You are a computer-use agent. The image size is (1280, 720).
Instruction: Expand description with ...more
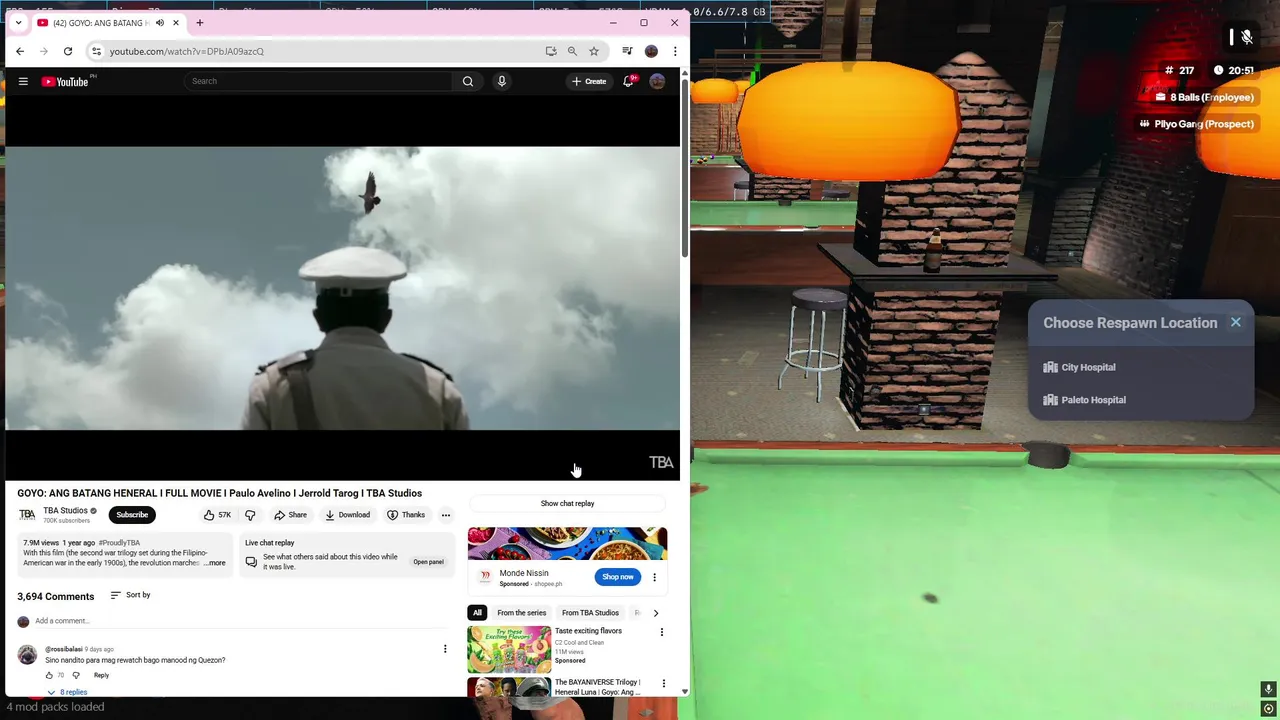(x=215, y=563)
